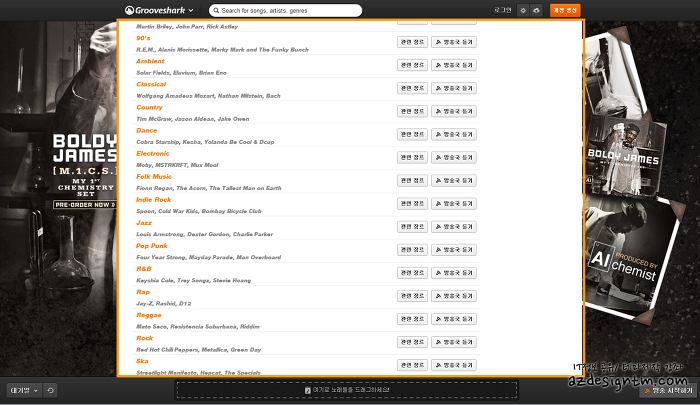Show related genres for Country
700x405 pixels.
click(x=412, y=111)
